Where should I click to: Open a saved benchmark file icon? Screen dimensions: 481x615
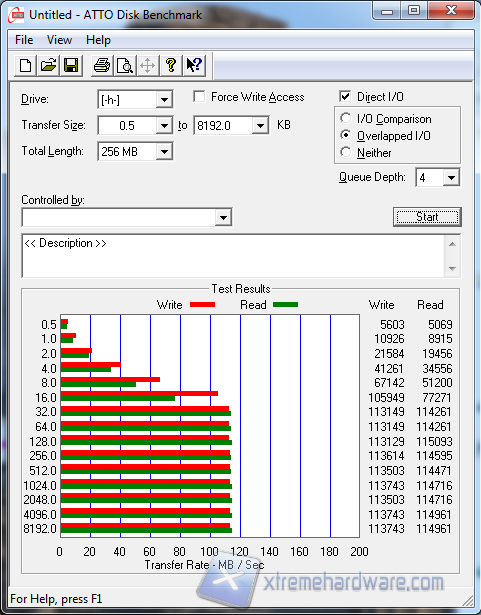point(48,65)
